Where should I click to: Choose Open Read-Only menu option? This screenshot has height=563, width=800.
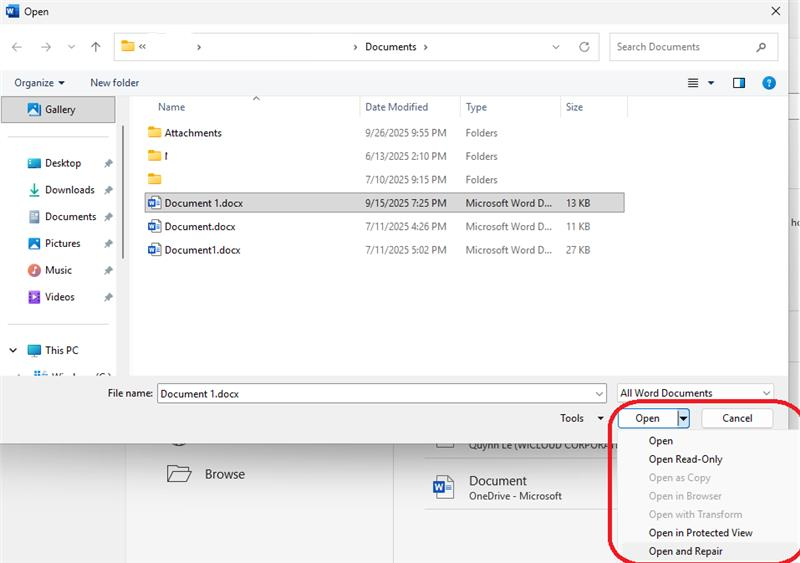tap(685, 459)
